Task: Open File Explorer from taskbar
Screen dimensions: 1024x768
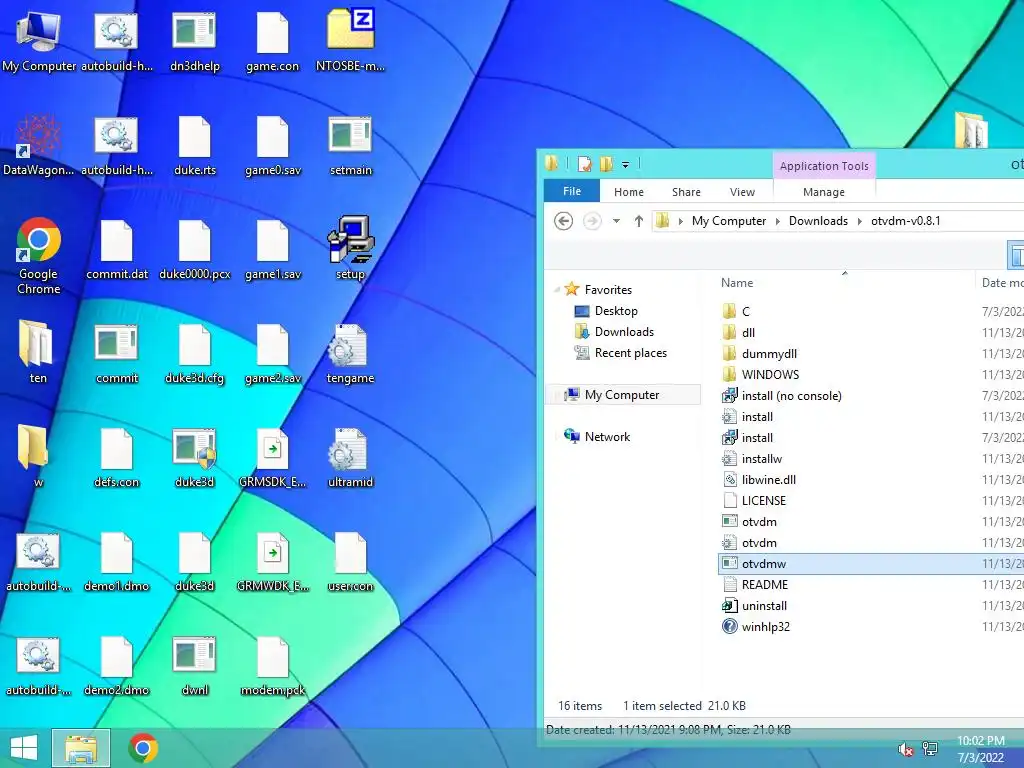Action: pos(81,748)
